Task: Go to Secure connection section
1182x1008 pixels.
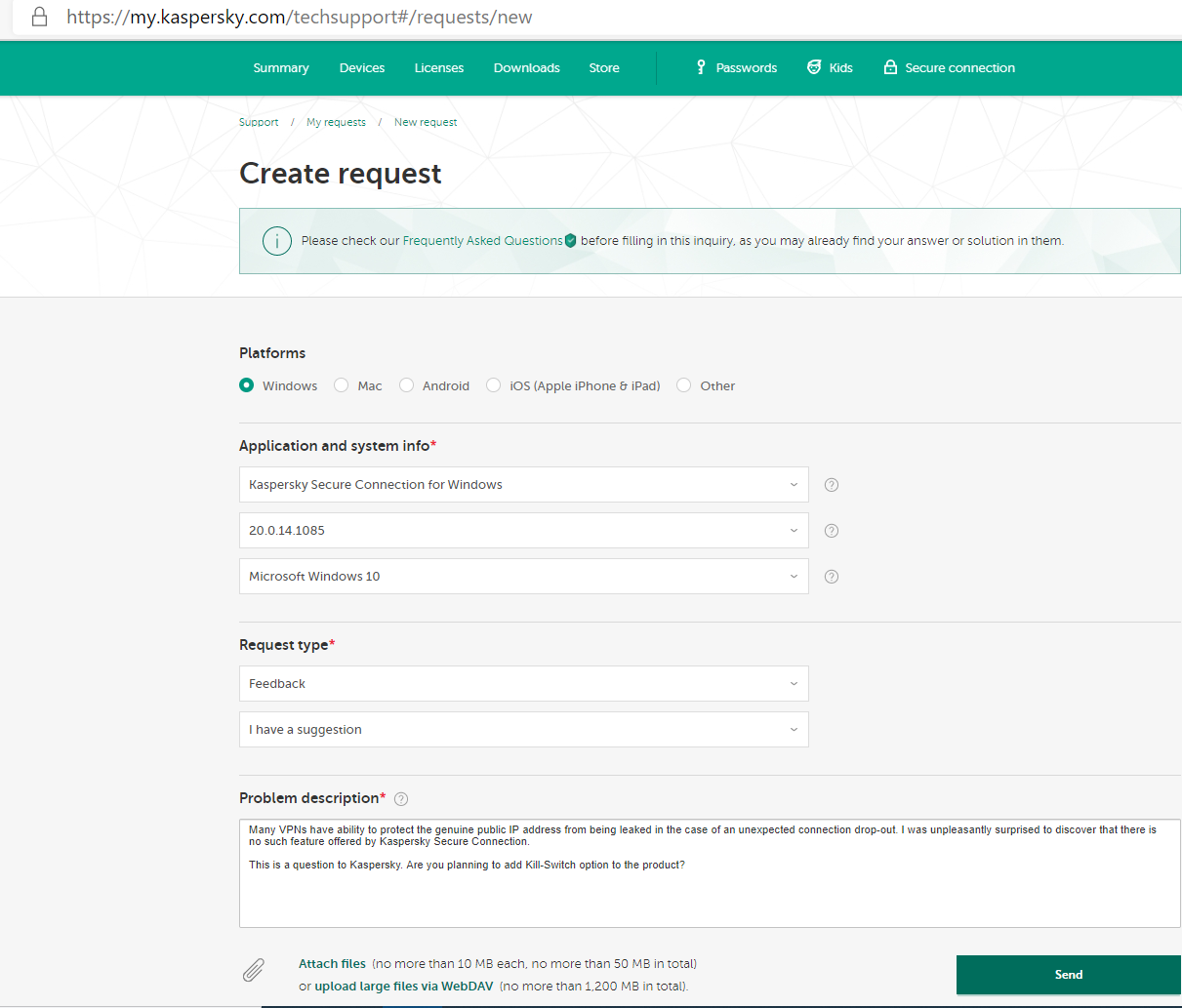Action: [x=960, y=68]
